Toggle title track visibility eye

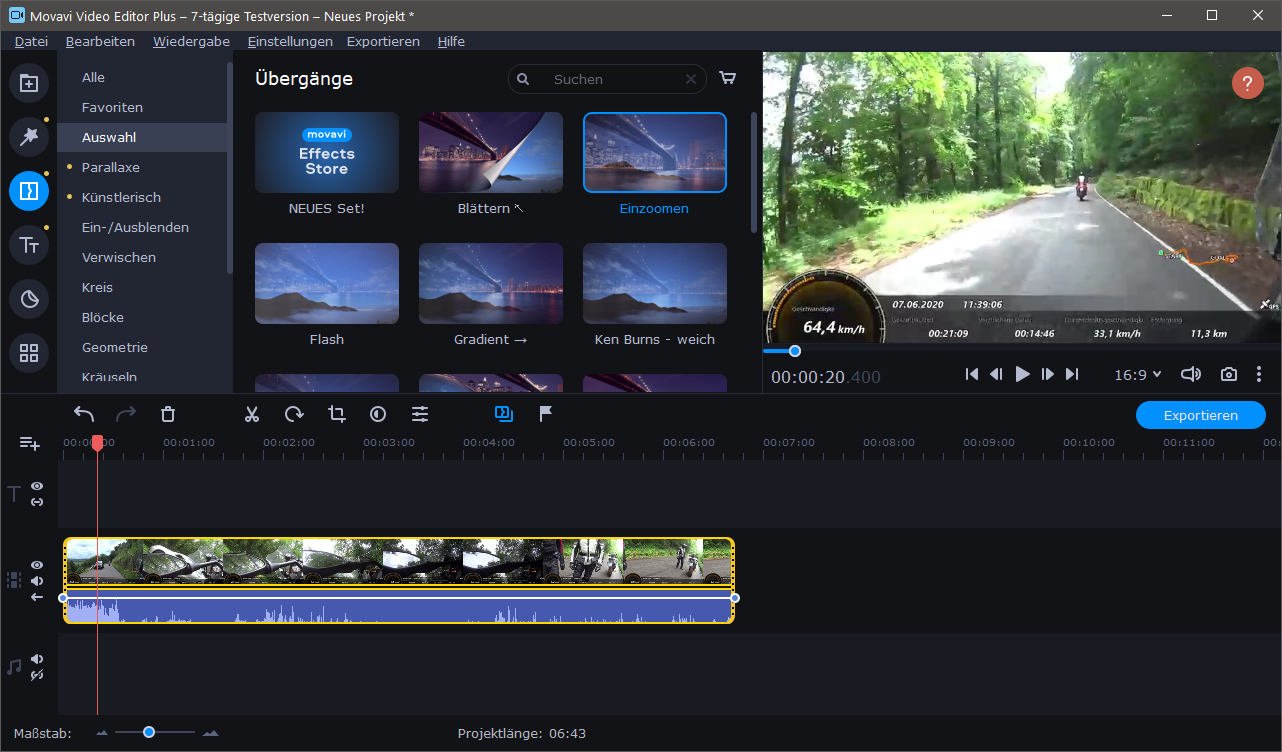pyautogui.click(x=37, y=486)
